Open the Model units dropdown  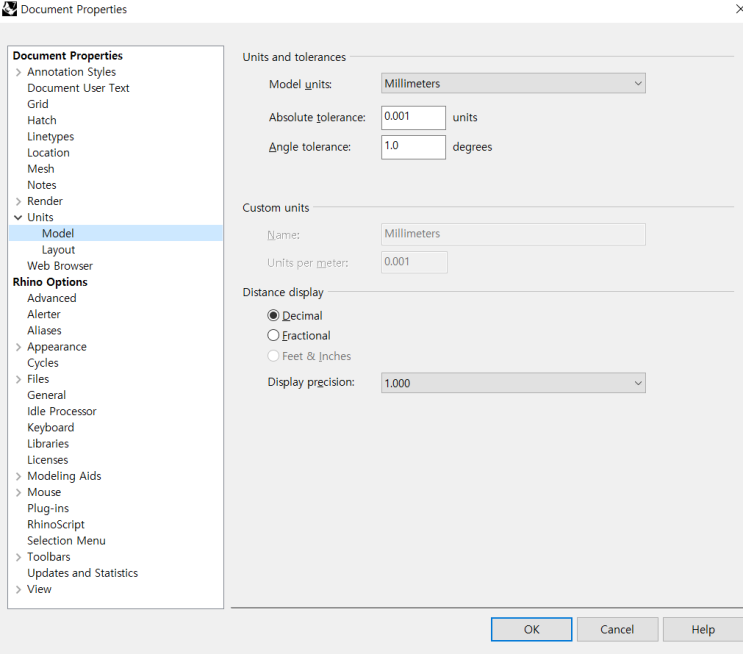point(514,84)
